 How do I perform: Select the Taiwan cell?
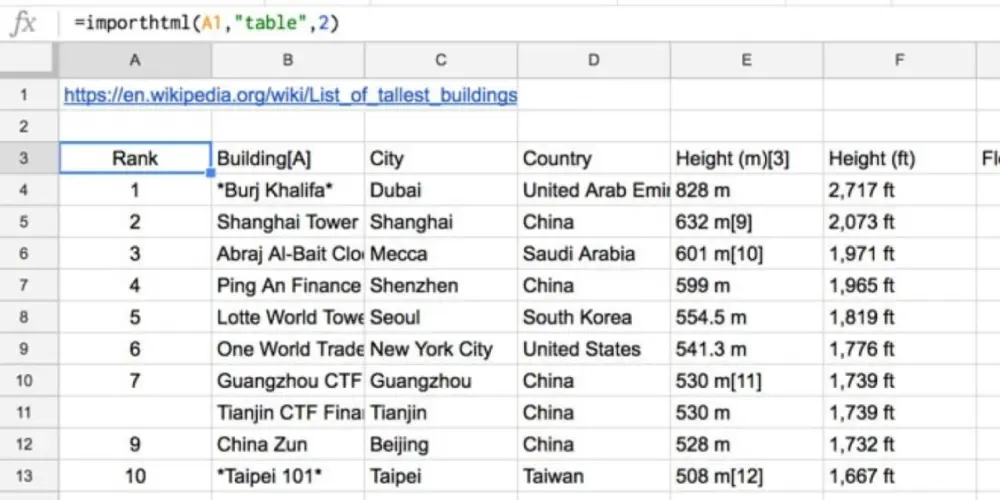pyautogui.click(x=593, y=477)
